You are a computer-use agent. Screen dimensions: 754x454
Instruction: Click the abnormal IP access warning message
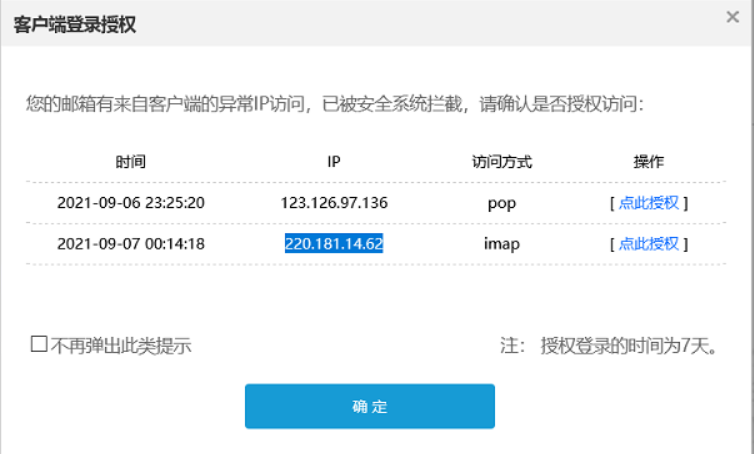(x=335, y=103)
